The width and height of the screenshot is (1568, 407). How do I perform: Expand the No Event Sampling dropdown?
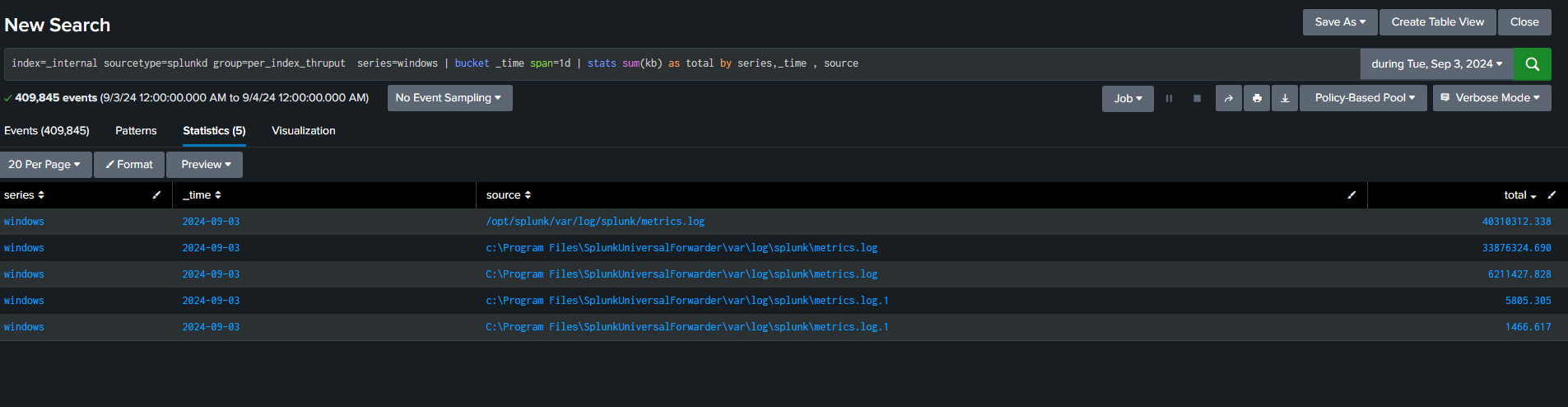449,98
